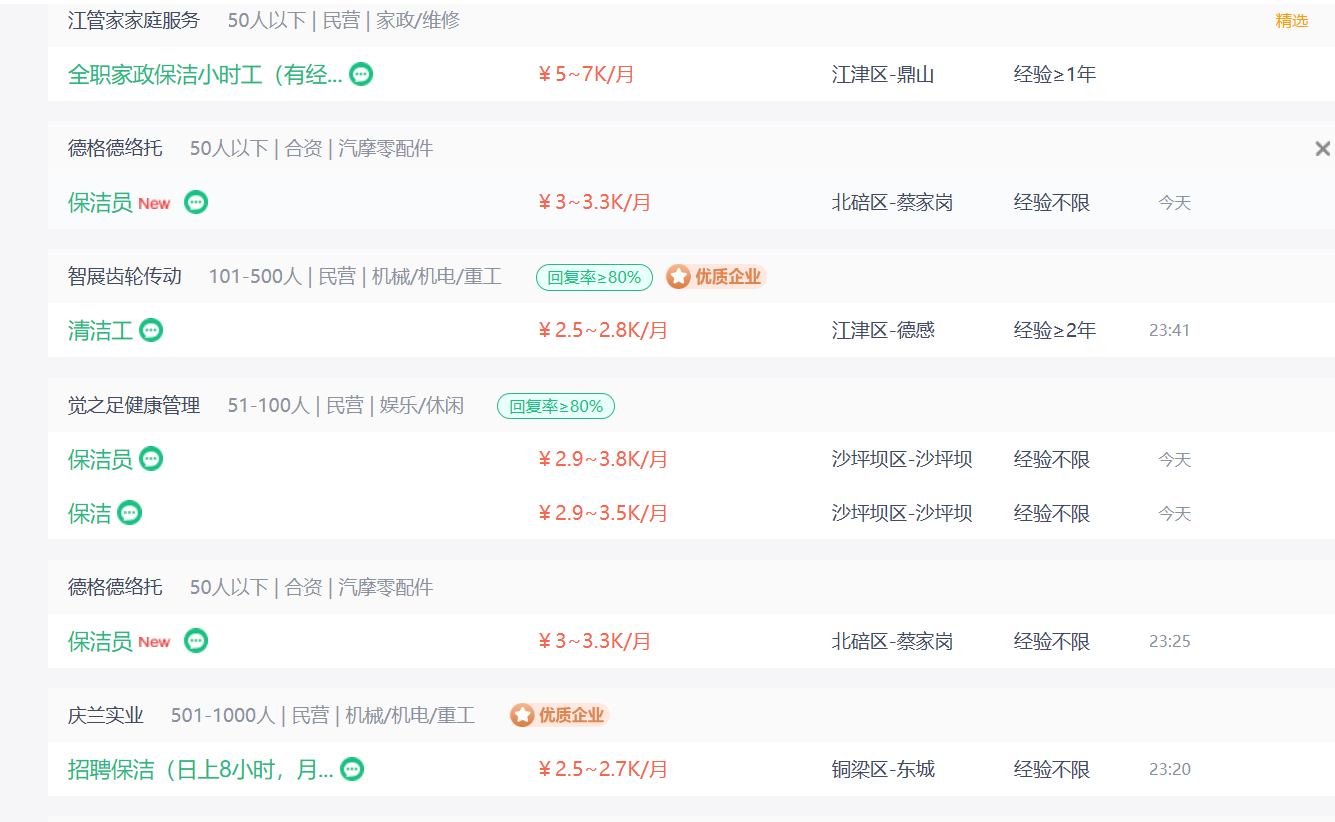Start chat for 清洁工 job

pos(151,330)
